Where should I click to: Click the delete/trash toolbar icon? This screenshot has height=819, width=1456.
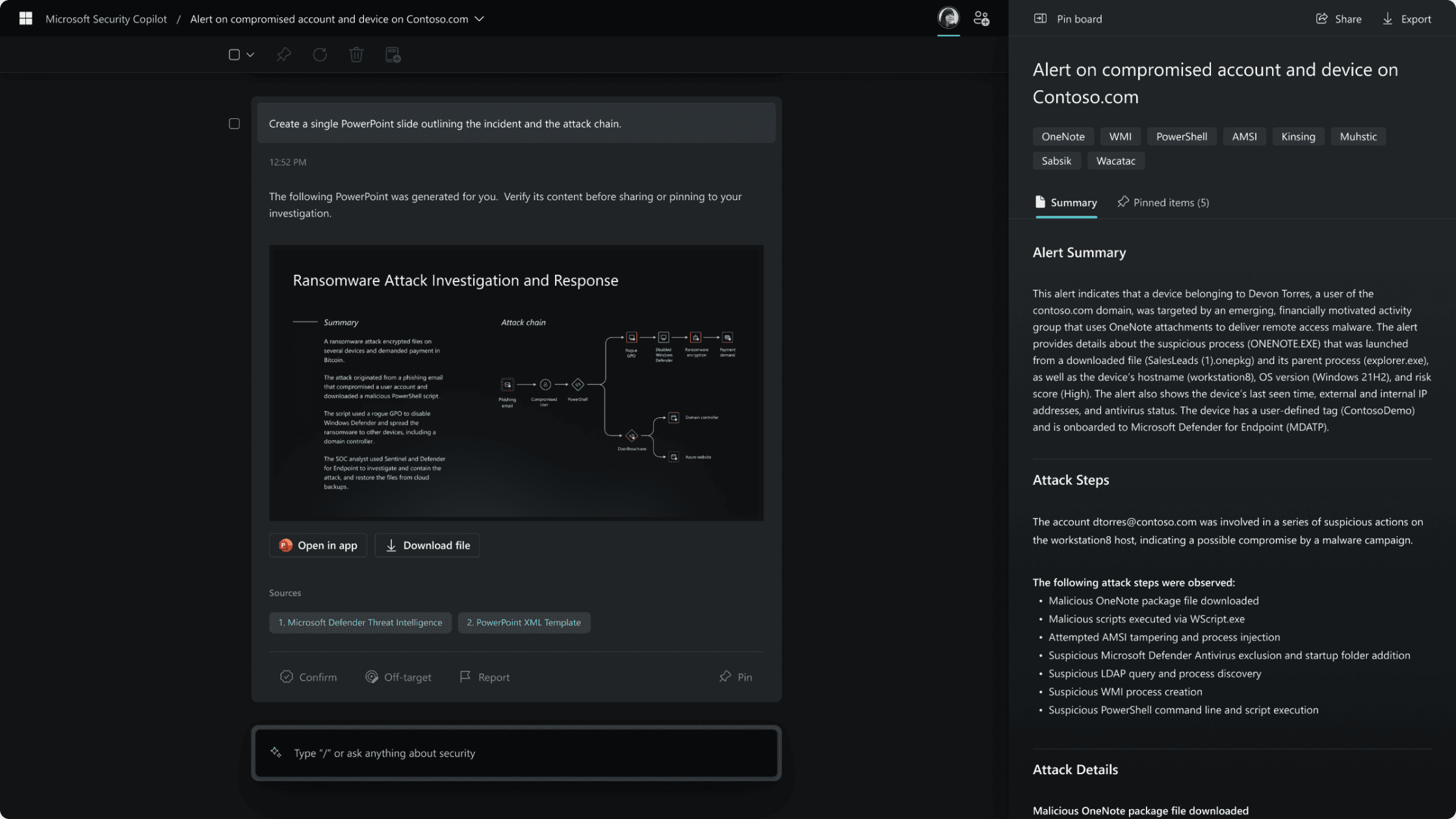tap(356, 54)
